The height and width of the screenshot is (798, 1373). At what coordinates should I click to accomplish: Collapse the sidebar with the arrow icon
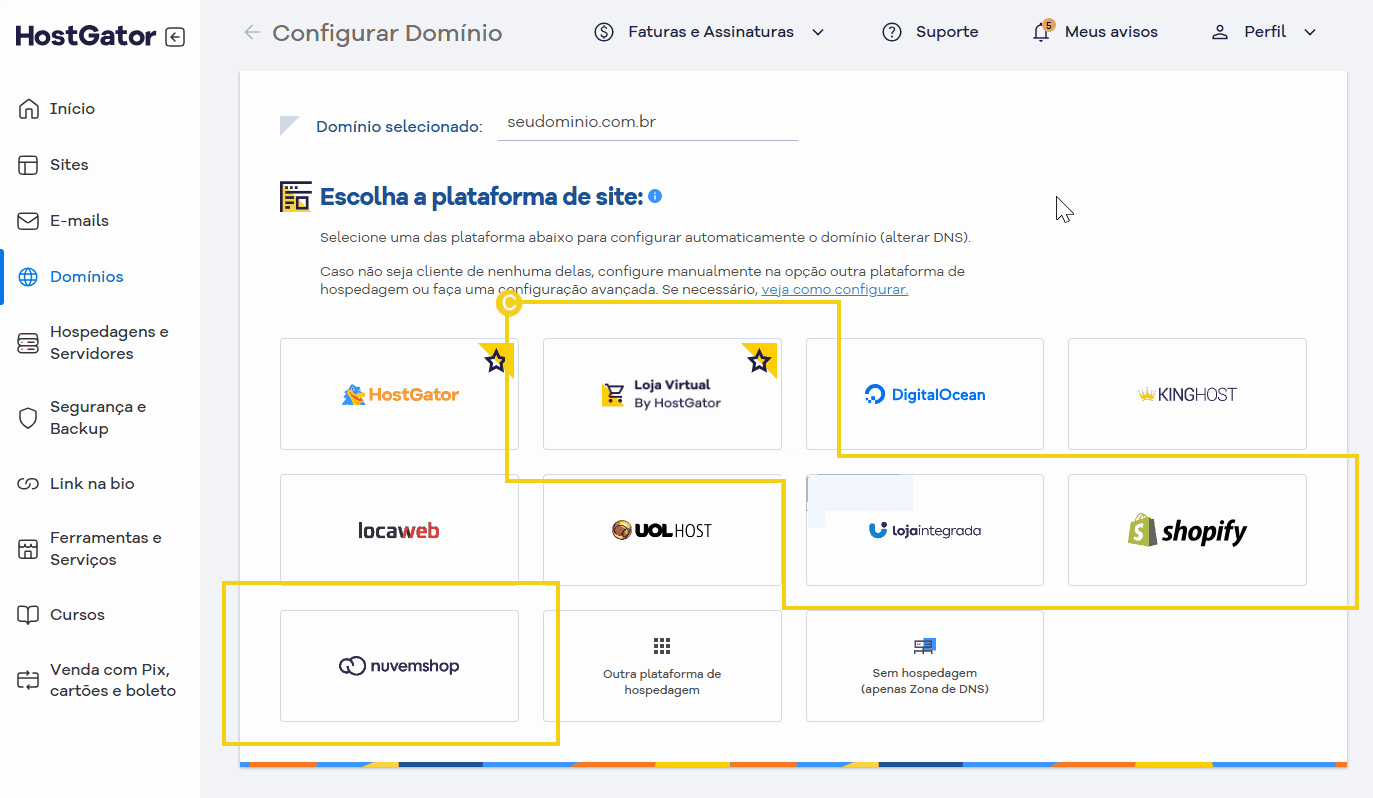175,37
